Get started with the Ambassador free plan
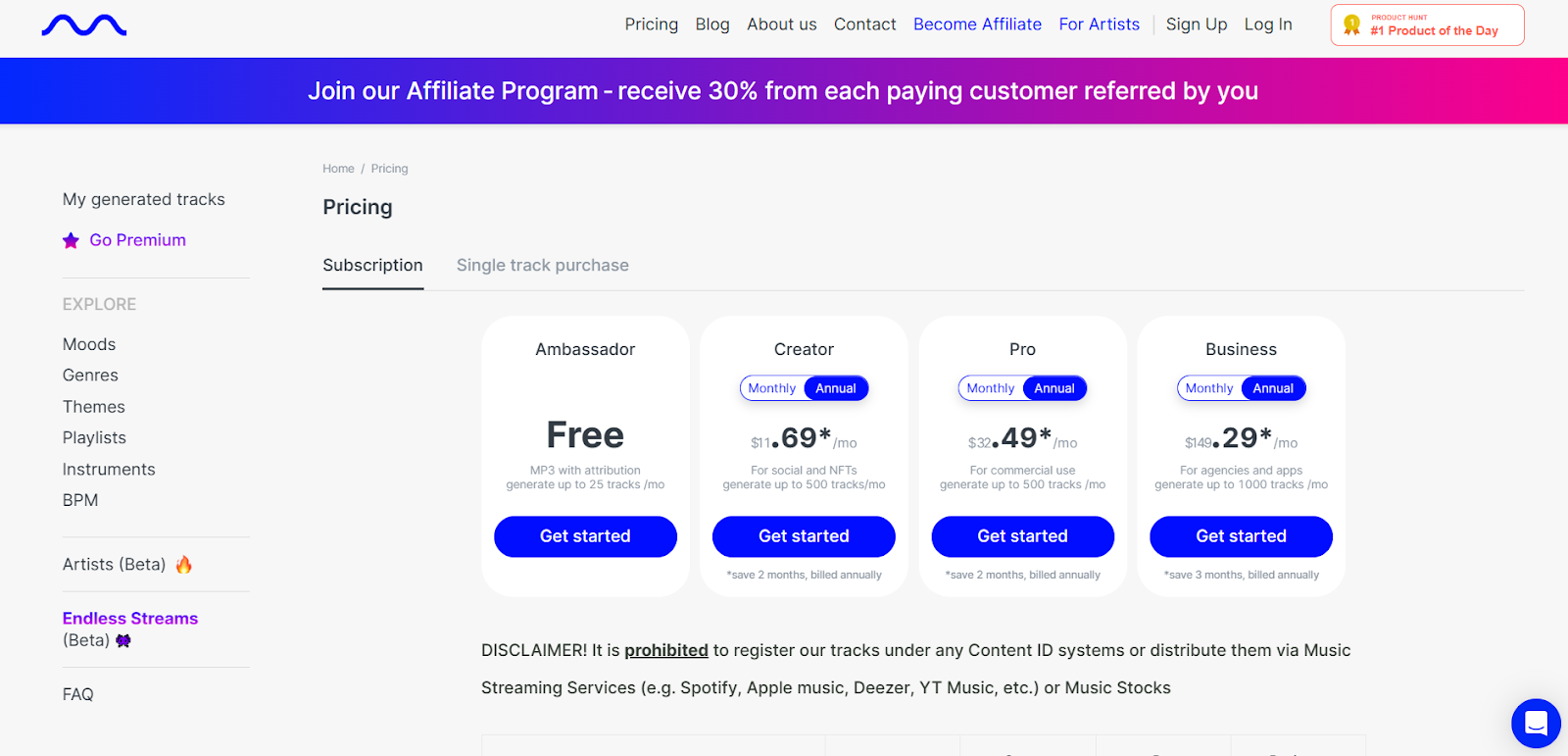 point(585,536)
